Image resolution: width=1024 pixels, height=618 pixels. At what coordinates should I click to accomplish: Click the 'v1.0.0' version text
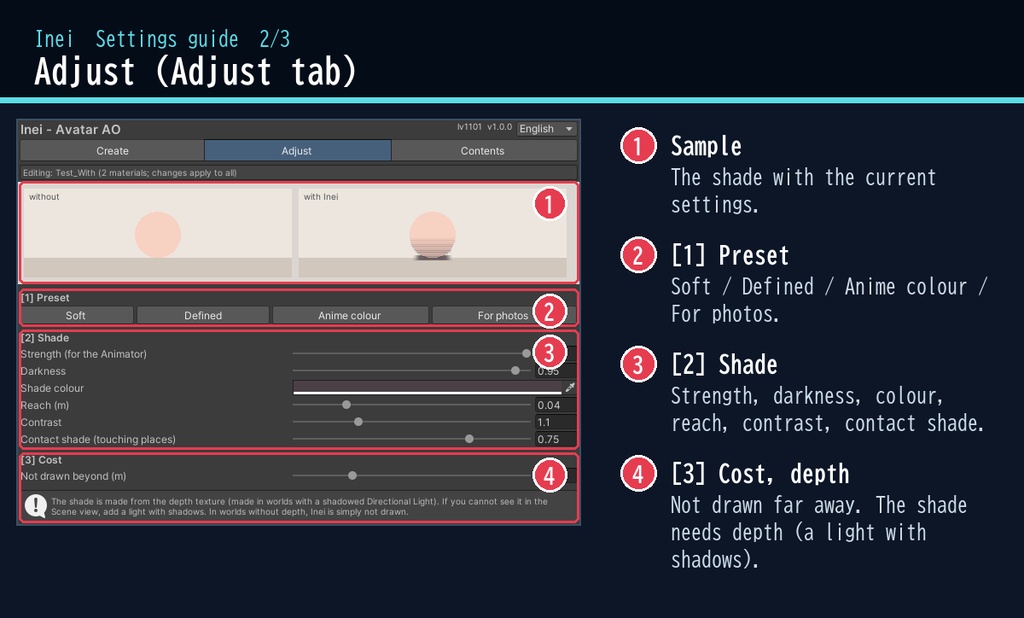click(500, 127)
